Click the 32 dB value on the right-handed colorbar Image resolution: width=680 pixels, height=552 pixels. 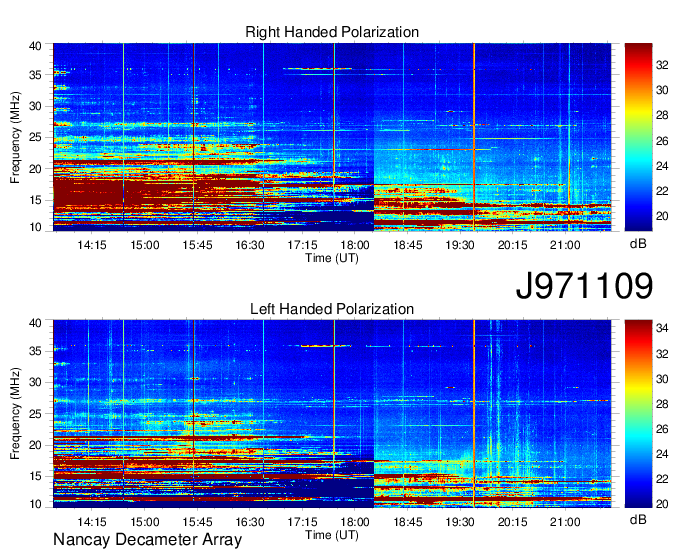point(662,65)
